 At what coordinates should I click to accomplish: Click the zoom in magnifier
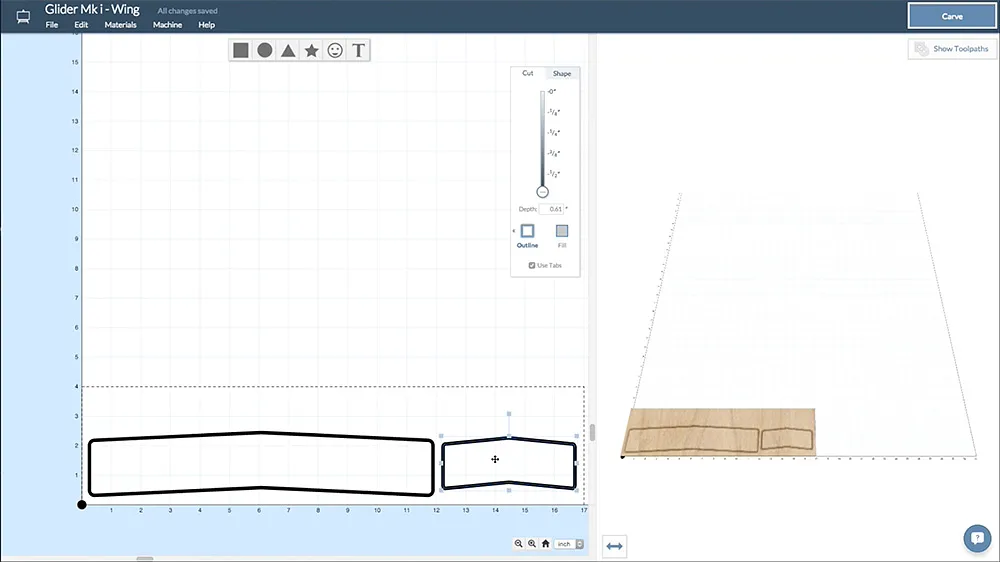click(x=532, y=543)
